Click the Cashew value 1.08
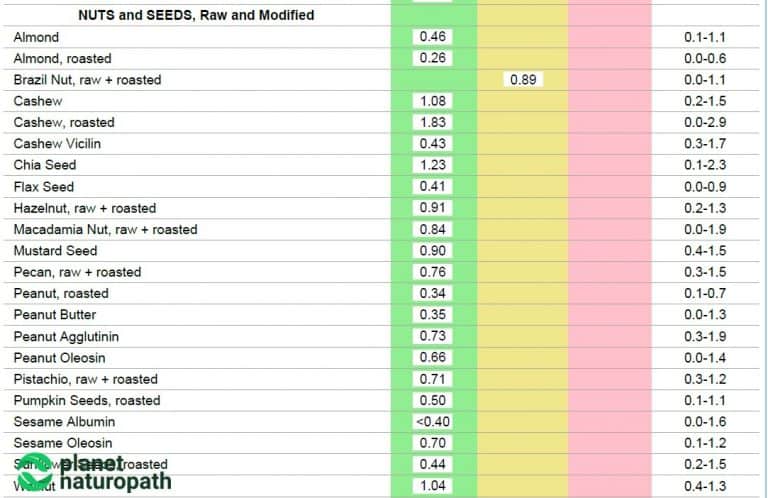The image size is (768, 498). [x=433, y=101]
